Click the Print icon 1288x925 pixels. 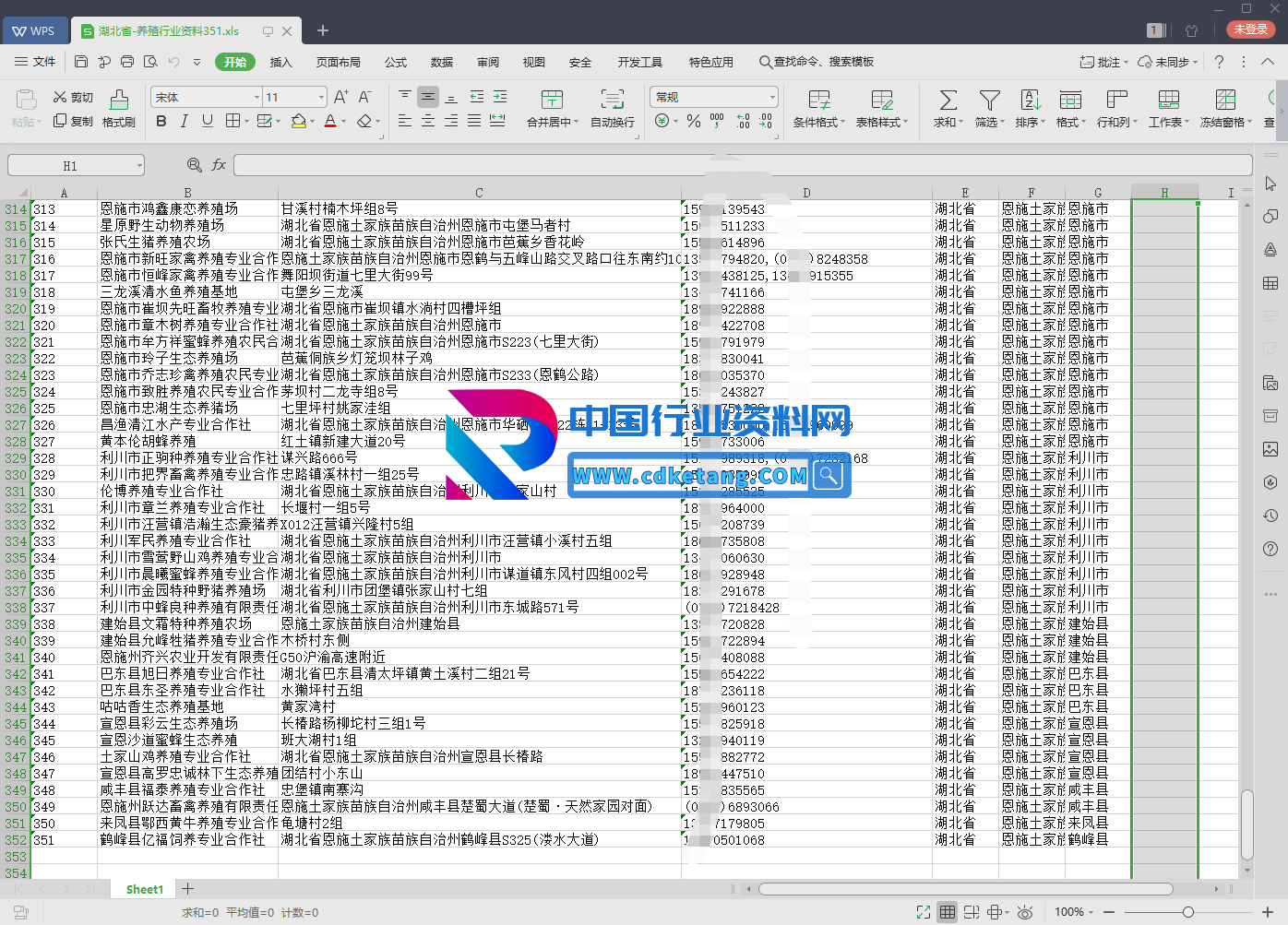pos(127,62)
